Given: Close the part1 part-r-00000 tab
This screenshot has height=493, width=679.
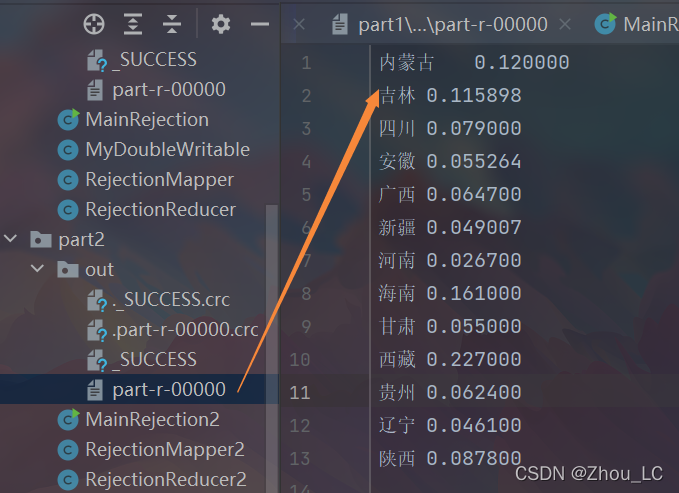Looking at the screenshot, I should (x=565, y=24).
